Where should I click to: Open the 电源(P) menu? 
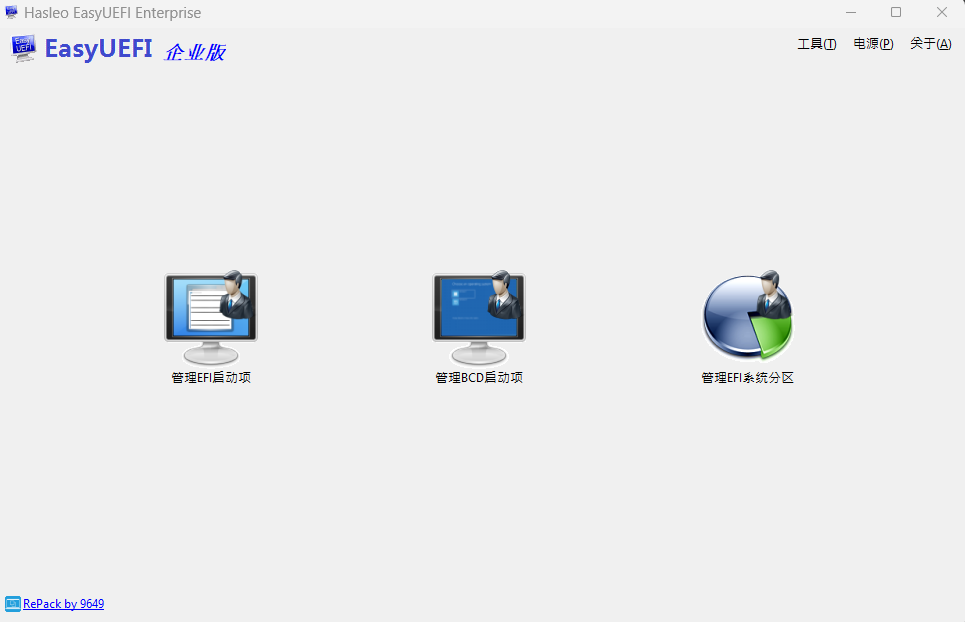(873, 44)
